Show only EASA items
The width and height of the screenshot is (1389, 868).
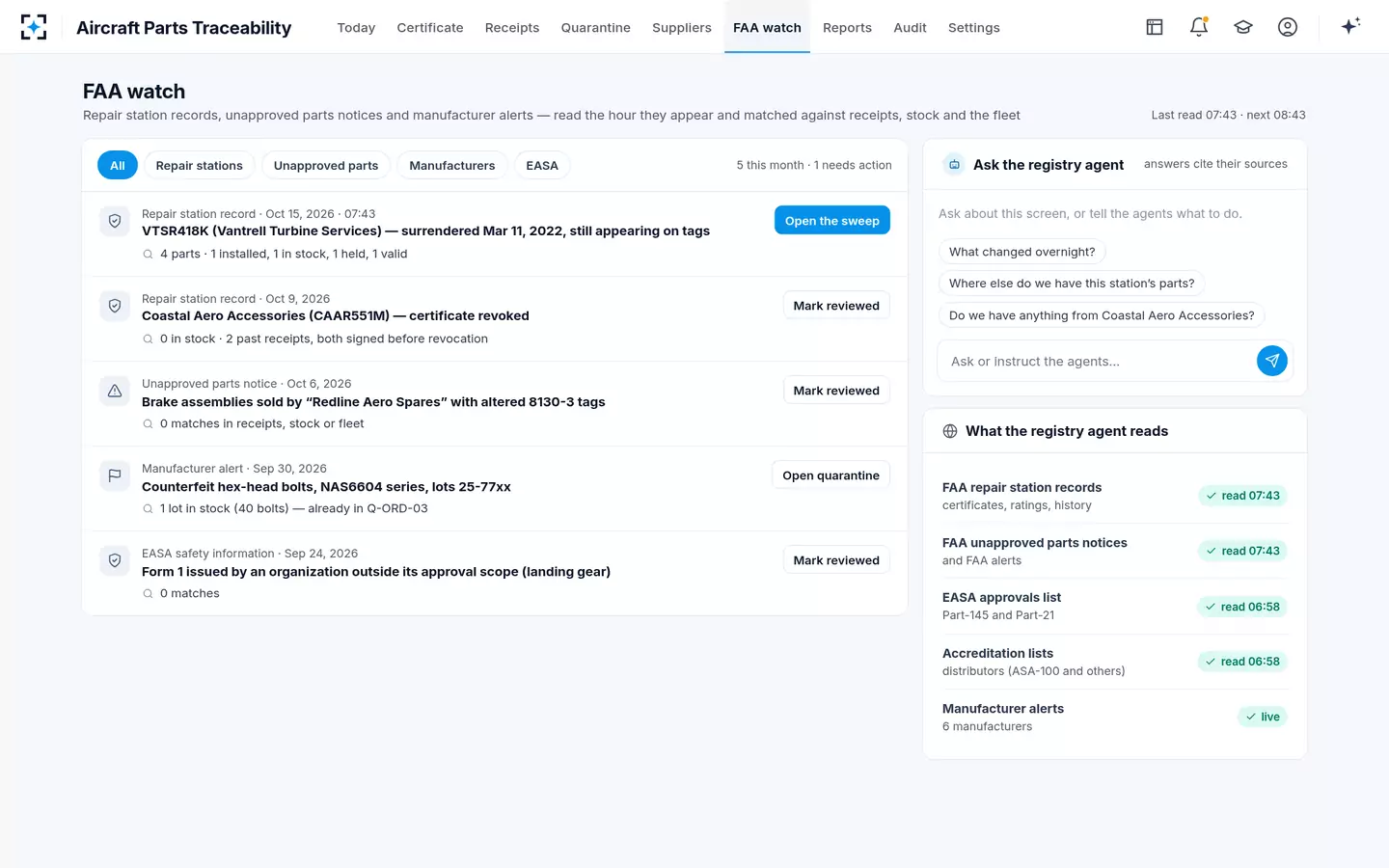coord(542,166)
